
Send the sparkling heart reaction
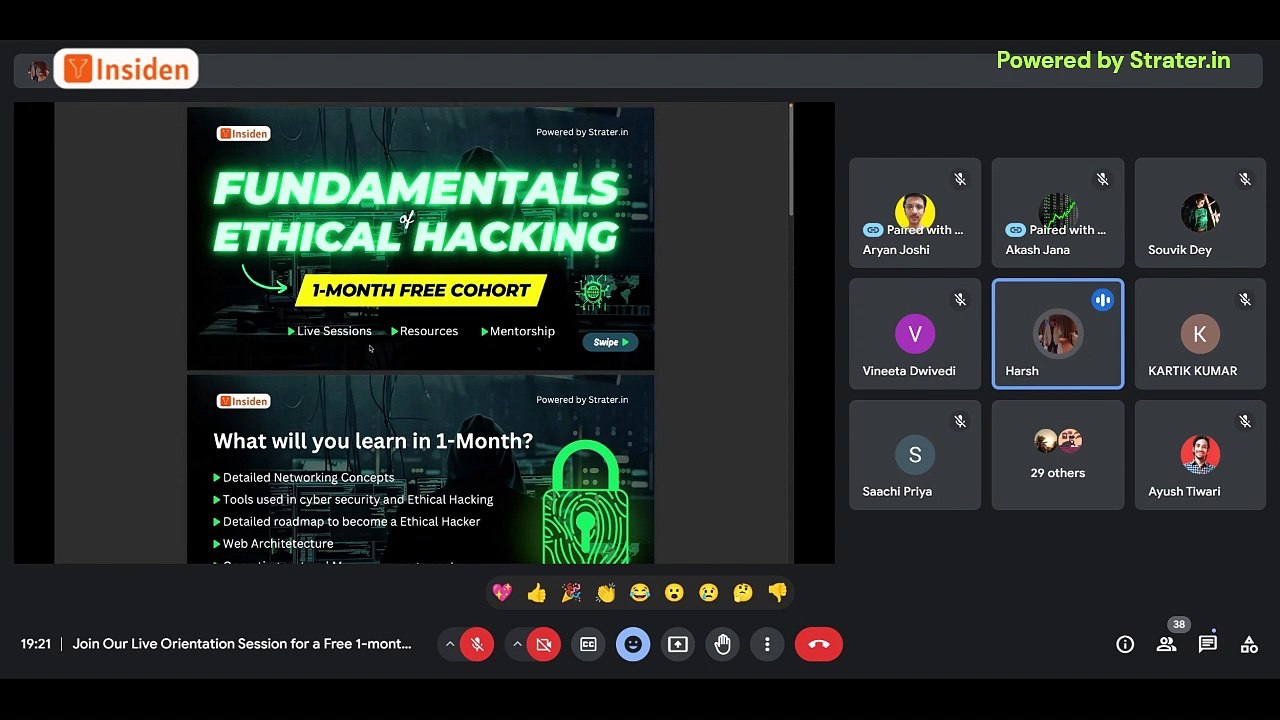coord(503,593)
